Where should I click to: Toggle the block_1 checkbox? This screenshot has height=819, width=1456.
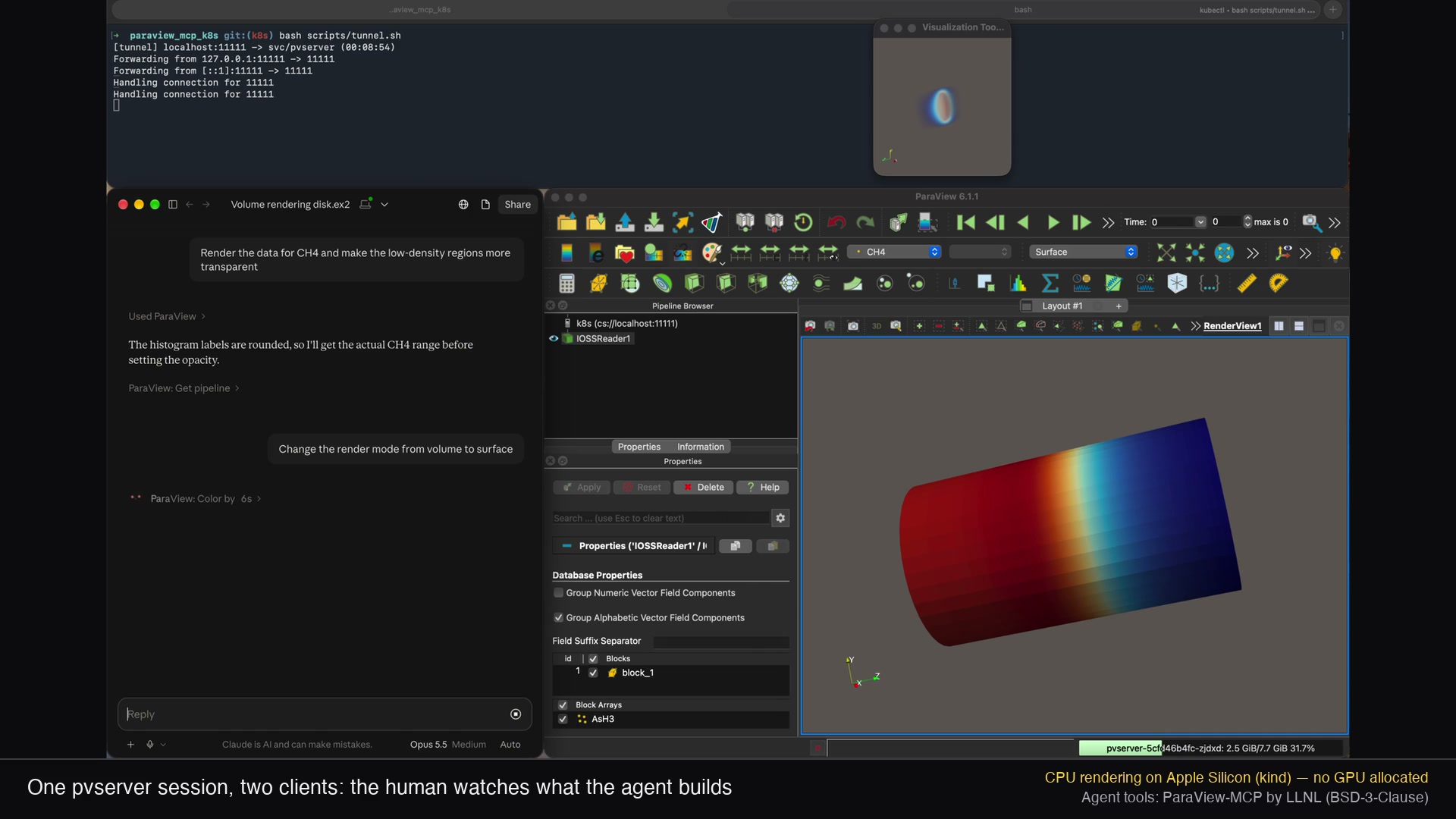click(x=593, y=673)
